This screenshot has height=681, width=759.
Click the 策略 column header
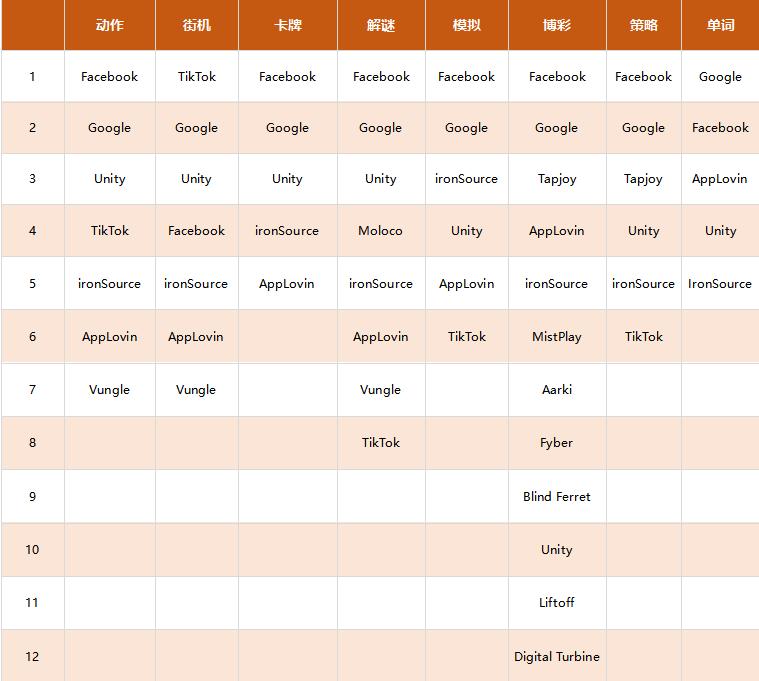pos(643,25)
